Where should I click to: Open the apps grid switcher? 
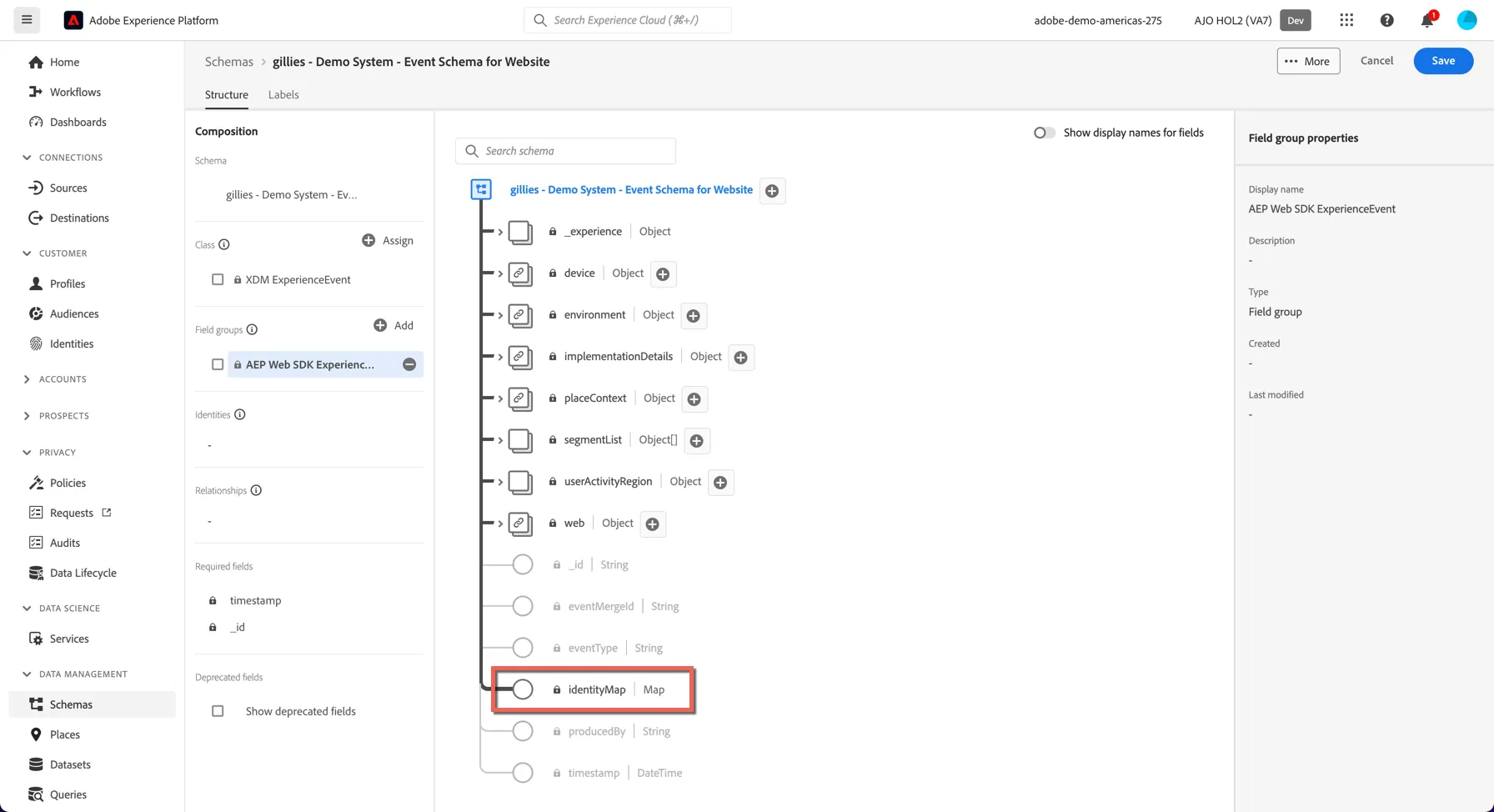click(1346, 20)
